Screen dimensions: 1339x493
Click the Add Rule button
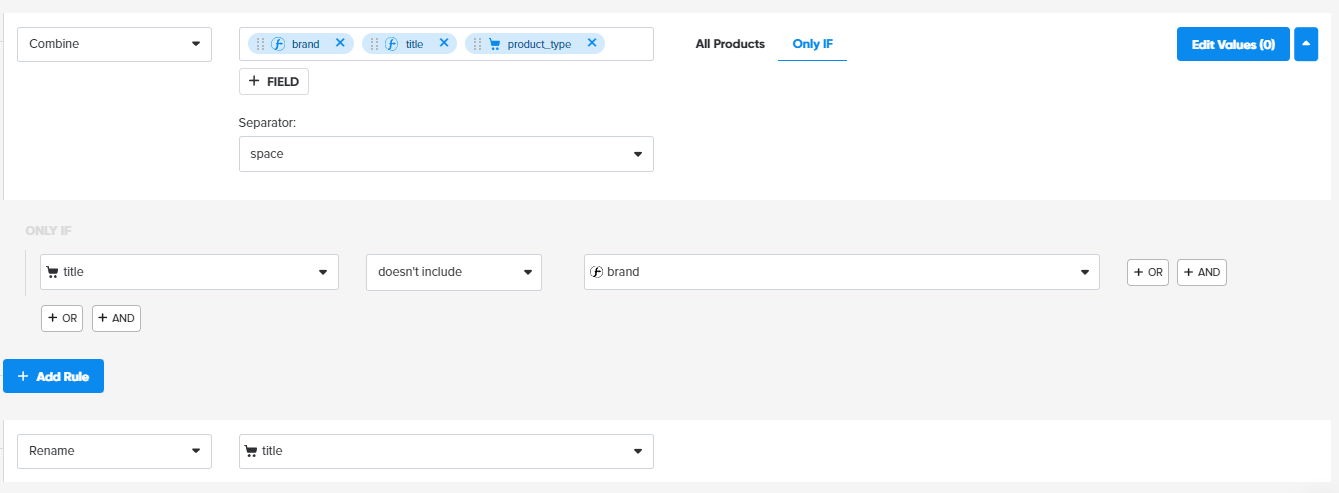(53, 376)
